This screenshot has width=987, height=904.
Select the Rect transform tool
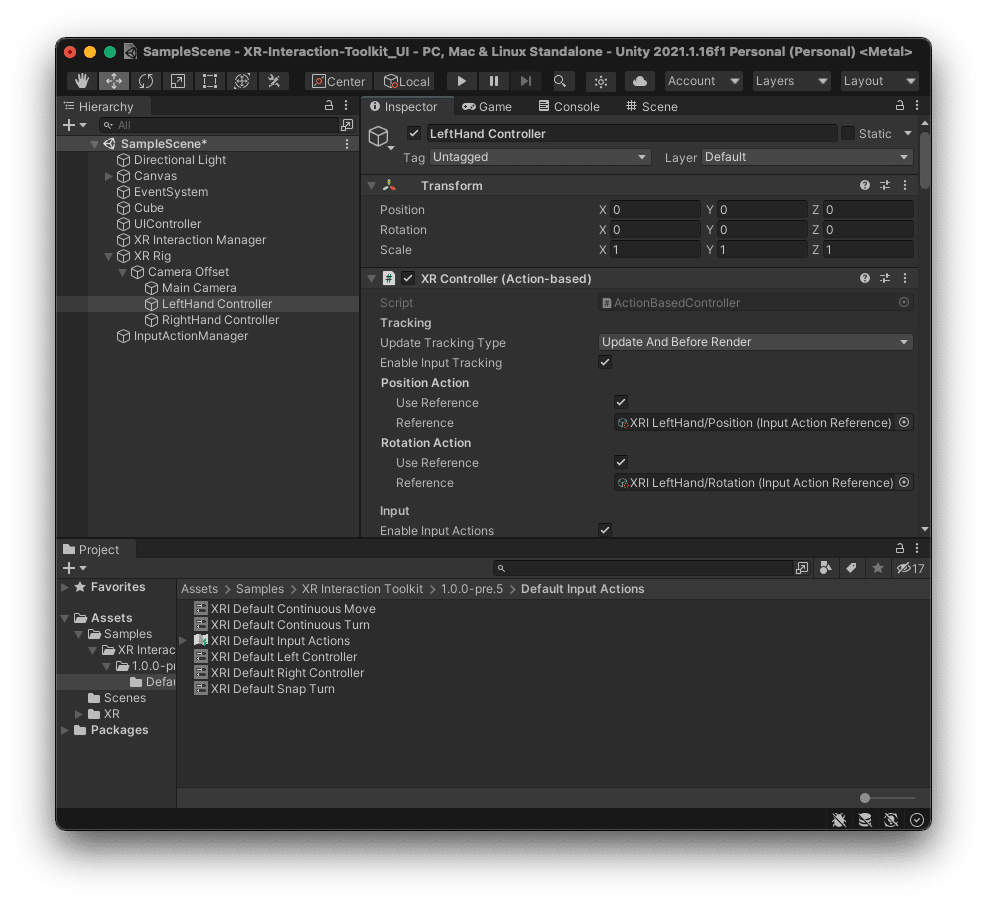210,81
